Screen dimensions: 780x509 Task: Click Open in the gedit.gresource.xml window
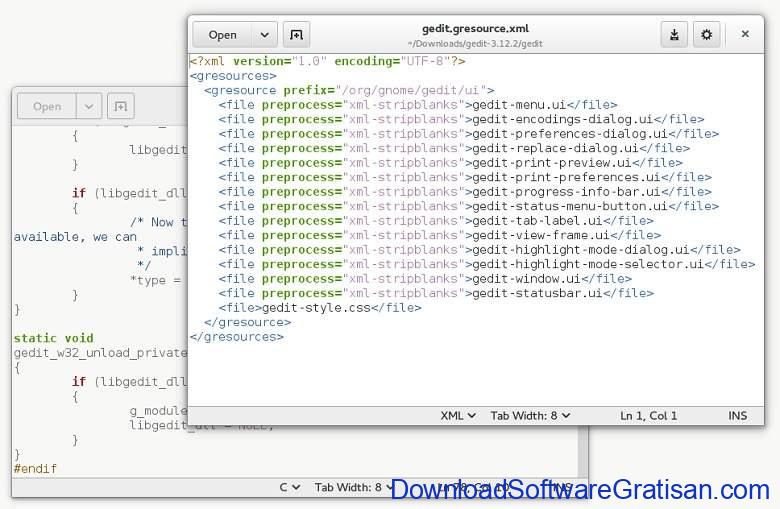(222, 35)
